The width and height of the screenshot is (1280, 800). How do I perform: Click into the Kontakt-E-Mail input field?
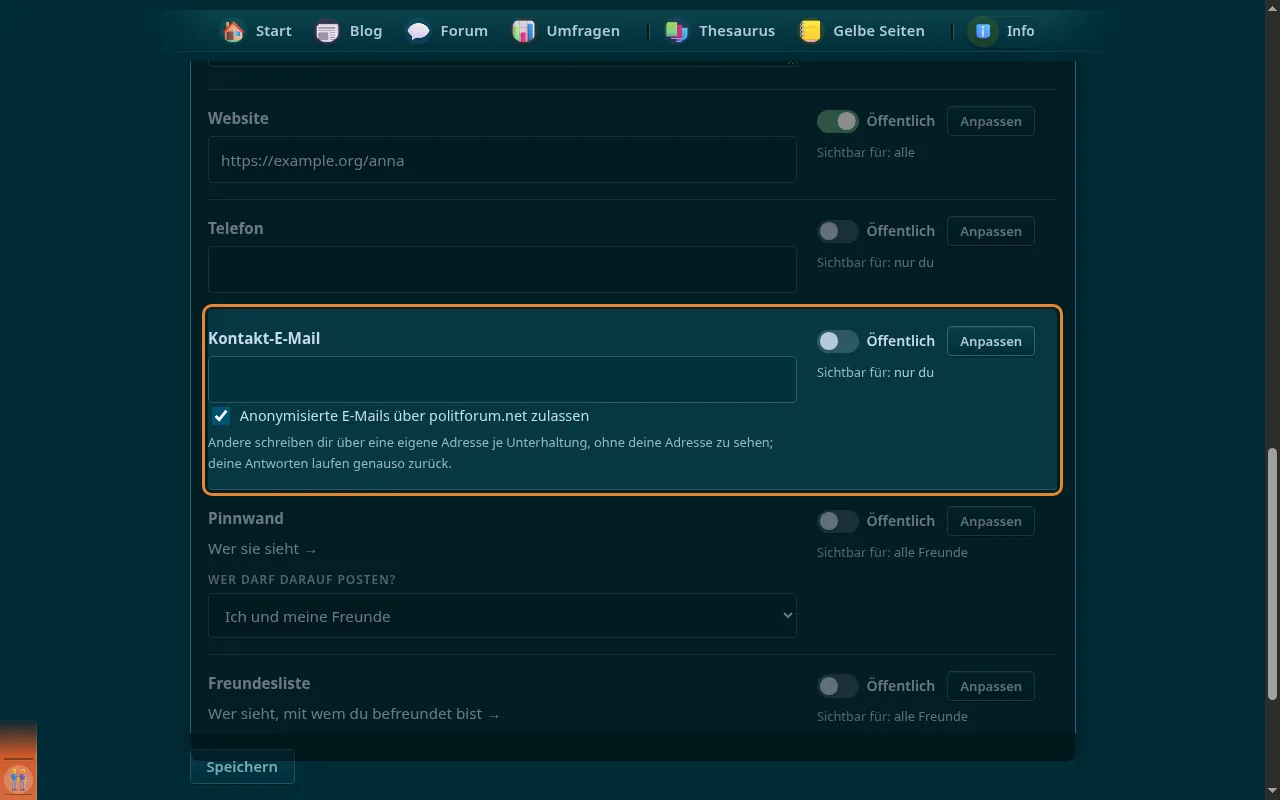[x=502, y=379]
